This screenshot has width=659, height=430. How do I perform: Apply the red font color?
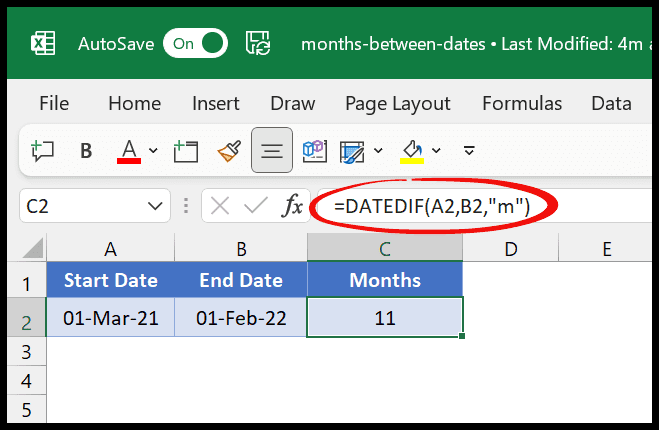tap(129, 151)
